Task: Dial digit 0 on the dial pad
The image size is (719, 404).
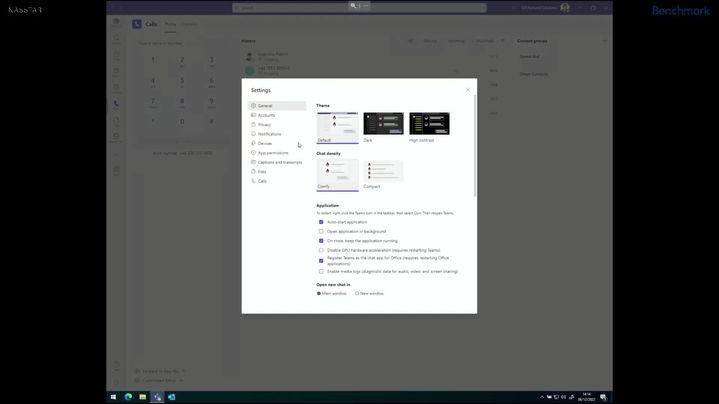Action: [182, 122]
